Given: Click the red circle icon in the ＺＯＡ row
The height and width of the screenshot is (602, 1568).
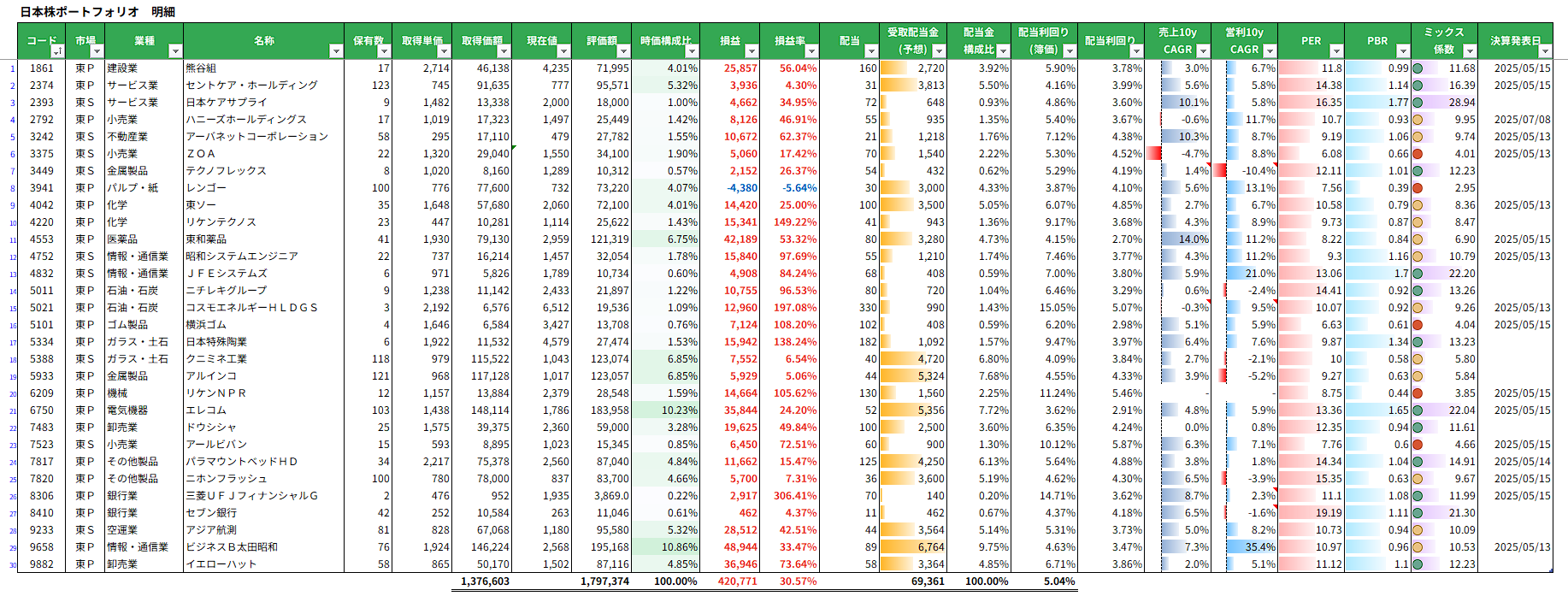Looking at the screenshot, I should coord(1418,154).
